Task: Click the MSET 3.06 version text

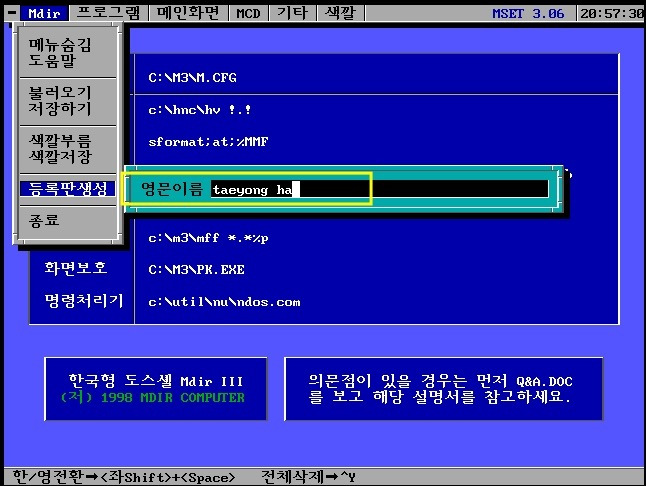Action: [528, 14]
